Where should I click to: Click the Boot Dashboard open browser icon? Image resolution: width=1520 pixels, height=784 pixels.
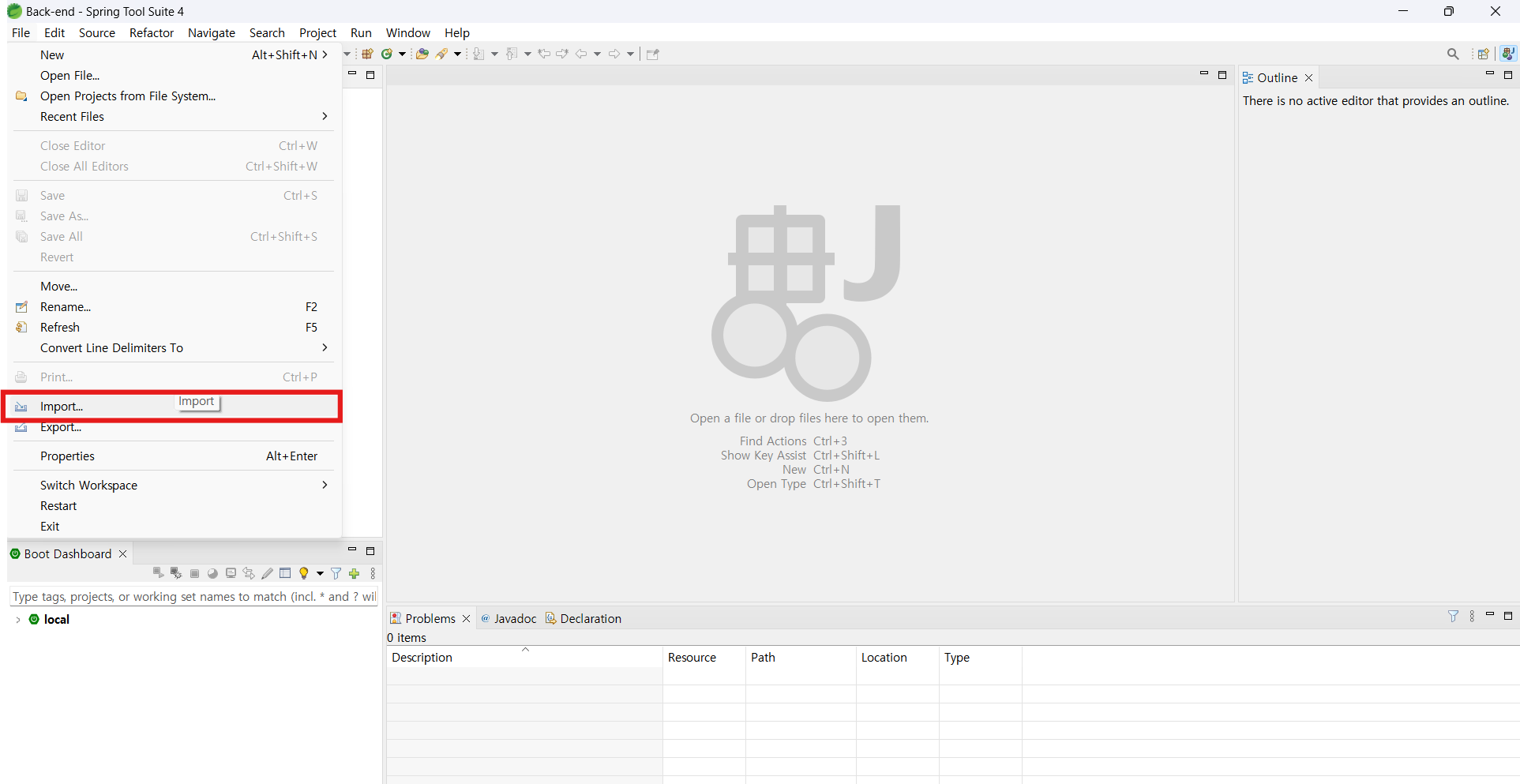(212, 573)
